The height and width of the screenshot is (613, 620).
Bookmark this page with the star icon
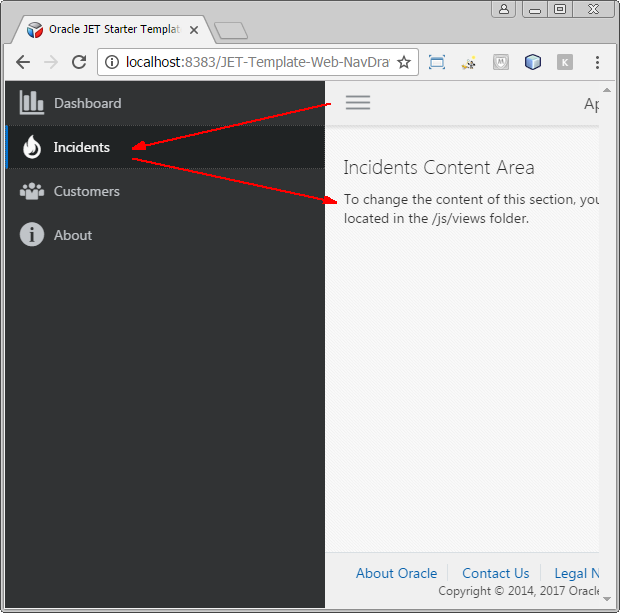point(404,62)
